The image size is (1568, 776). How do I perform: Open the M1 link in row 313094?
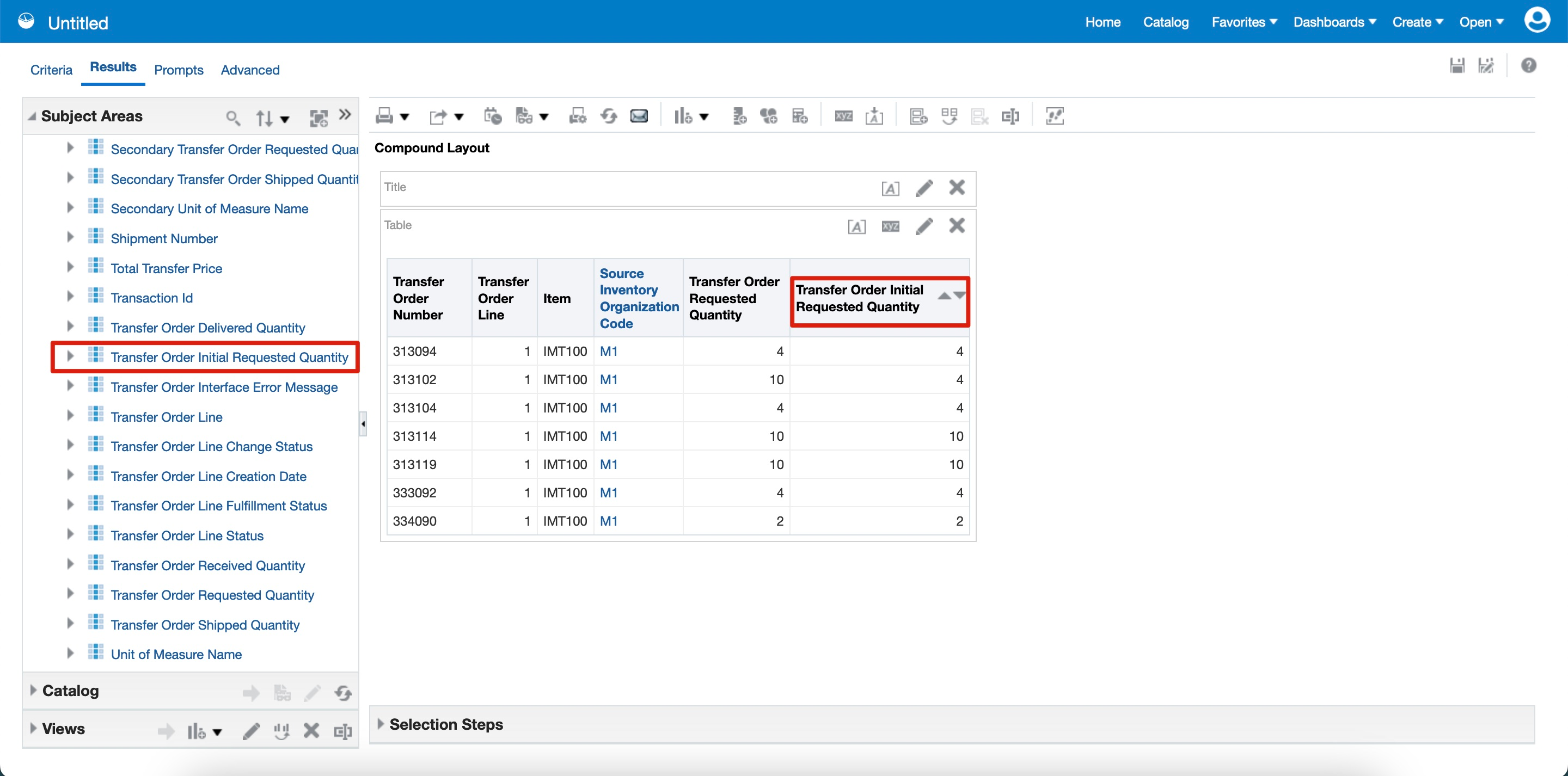609,351
